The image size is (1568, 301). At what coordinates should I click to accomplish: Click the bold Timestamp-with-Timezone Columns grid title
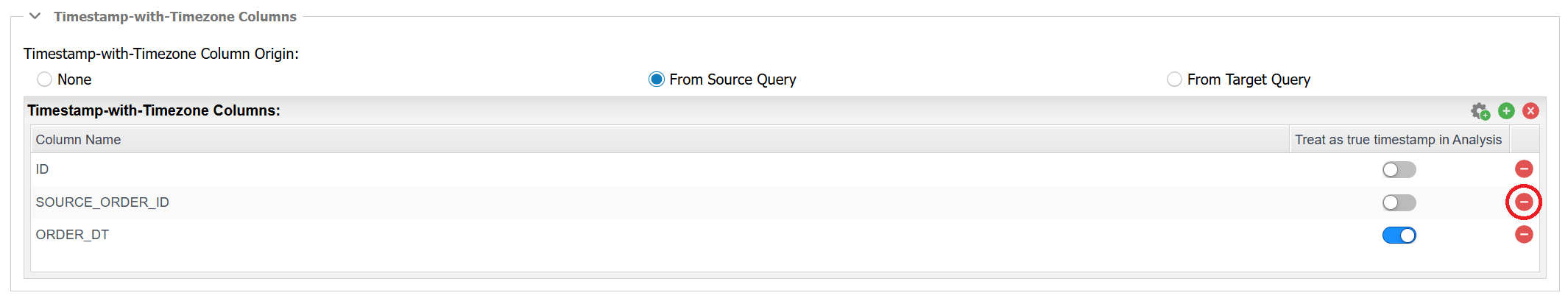click(x=154, y=110)
